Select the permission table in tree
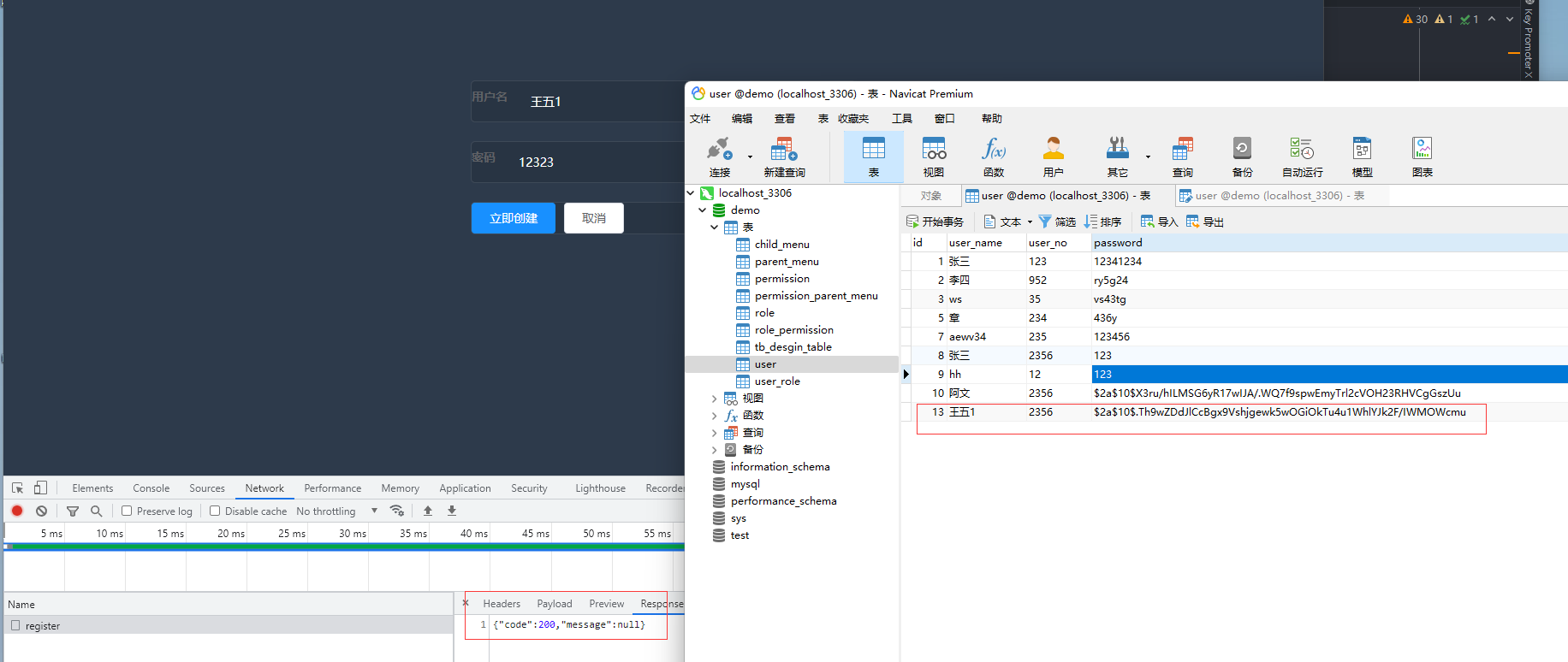Screen dimensions: 1568x662 (x=781, y=279)
